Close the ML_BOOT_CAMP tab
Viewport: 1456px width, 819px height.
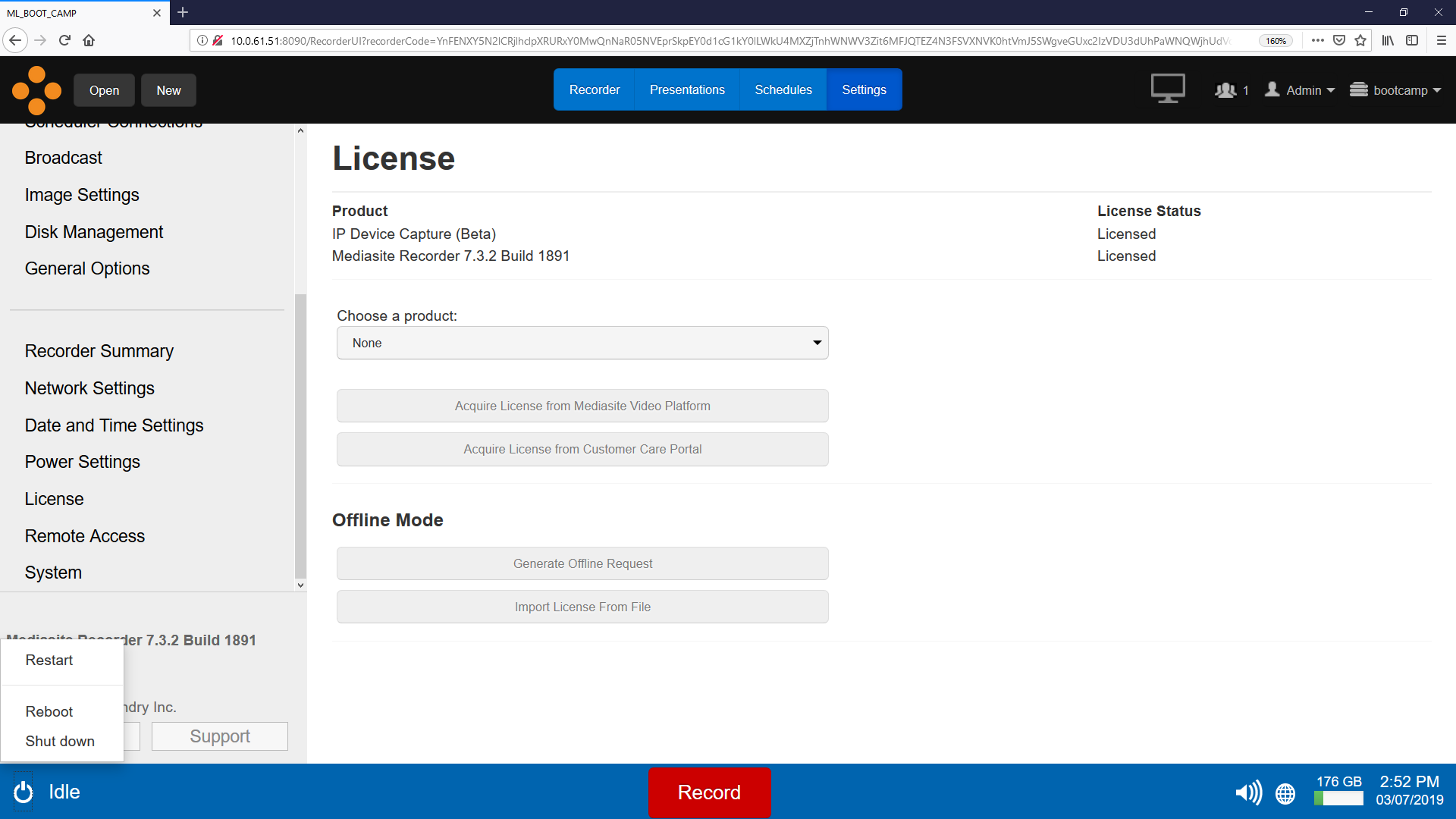[156, 13]
